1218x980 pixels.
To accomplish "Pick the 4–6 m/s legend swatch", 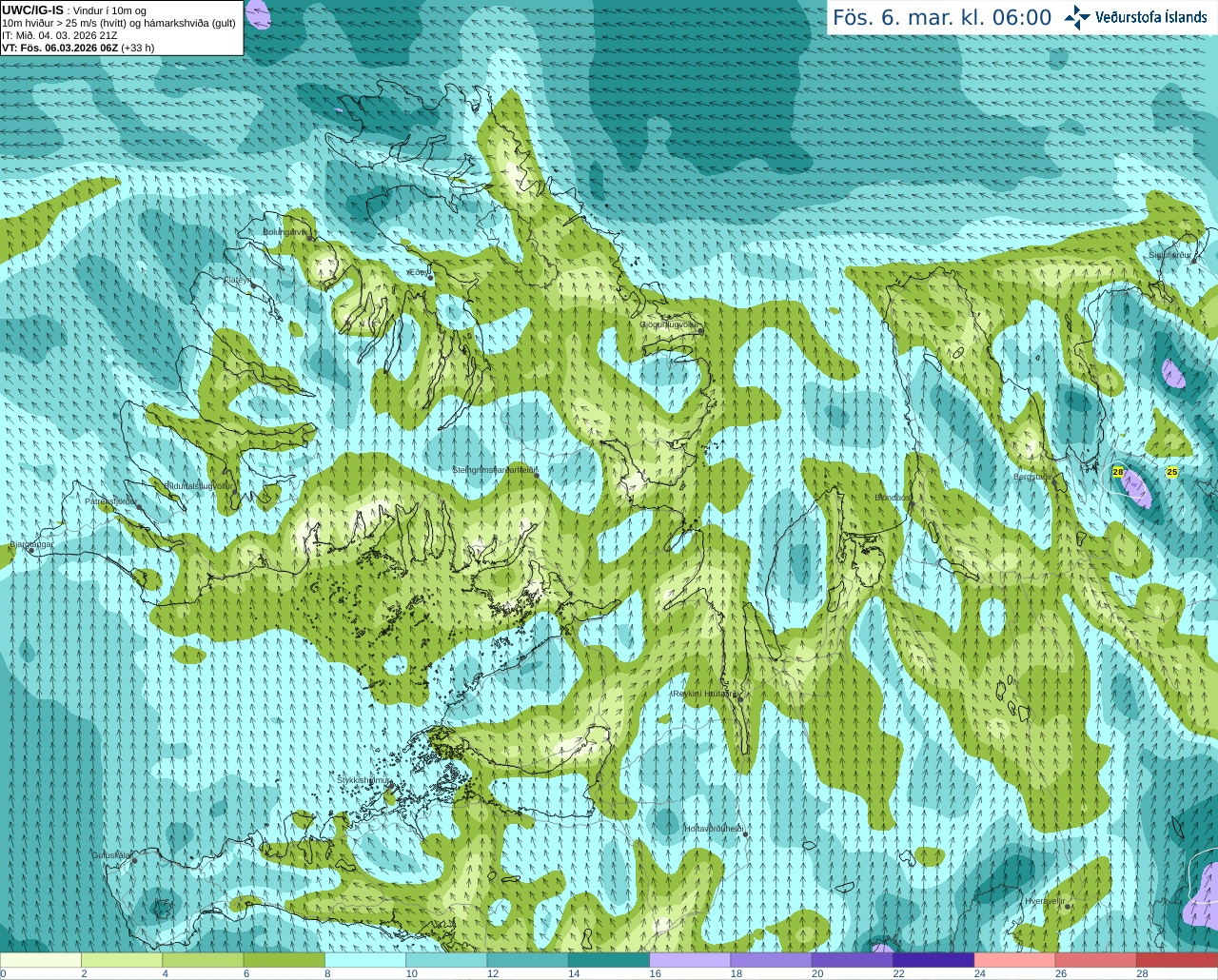I will coord(203,960).
